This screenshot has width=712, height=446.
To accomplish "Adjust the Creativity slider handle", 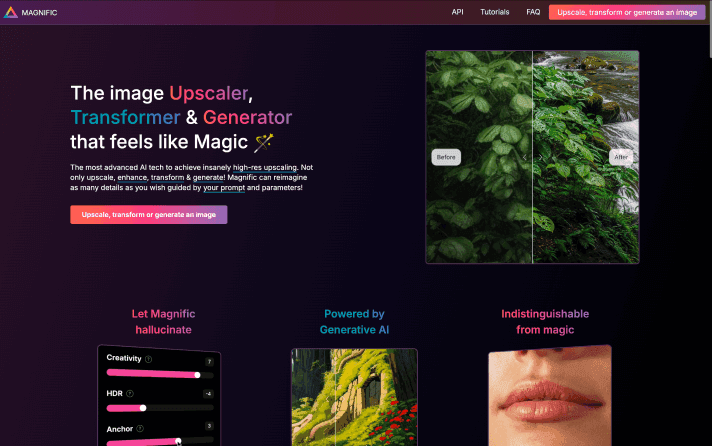I will point(197,375).
